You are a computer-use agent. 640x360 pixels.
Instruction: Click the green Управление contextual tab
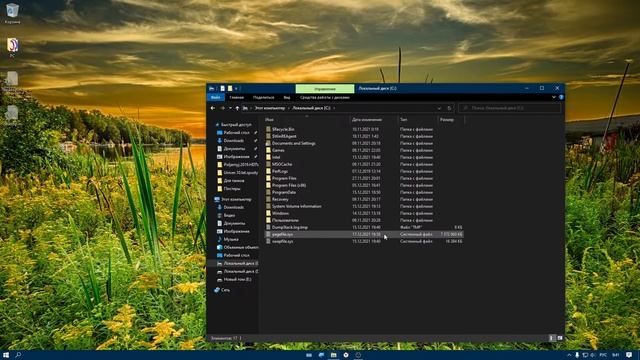pos(325,88)
